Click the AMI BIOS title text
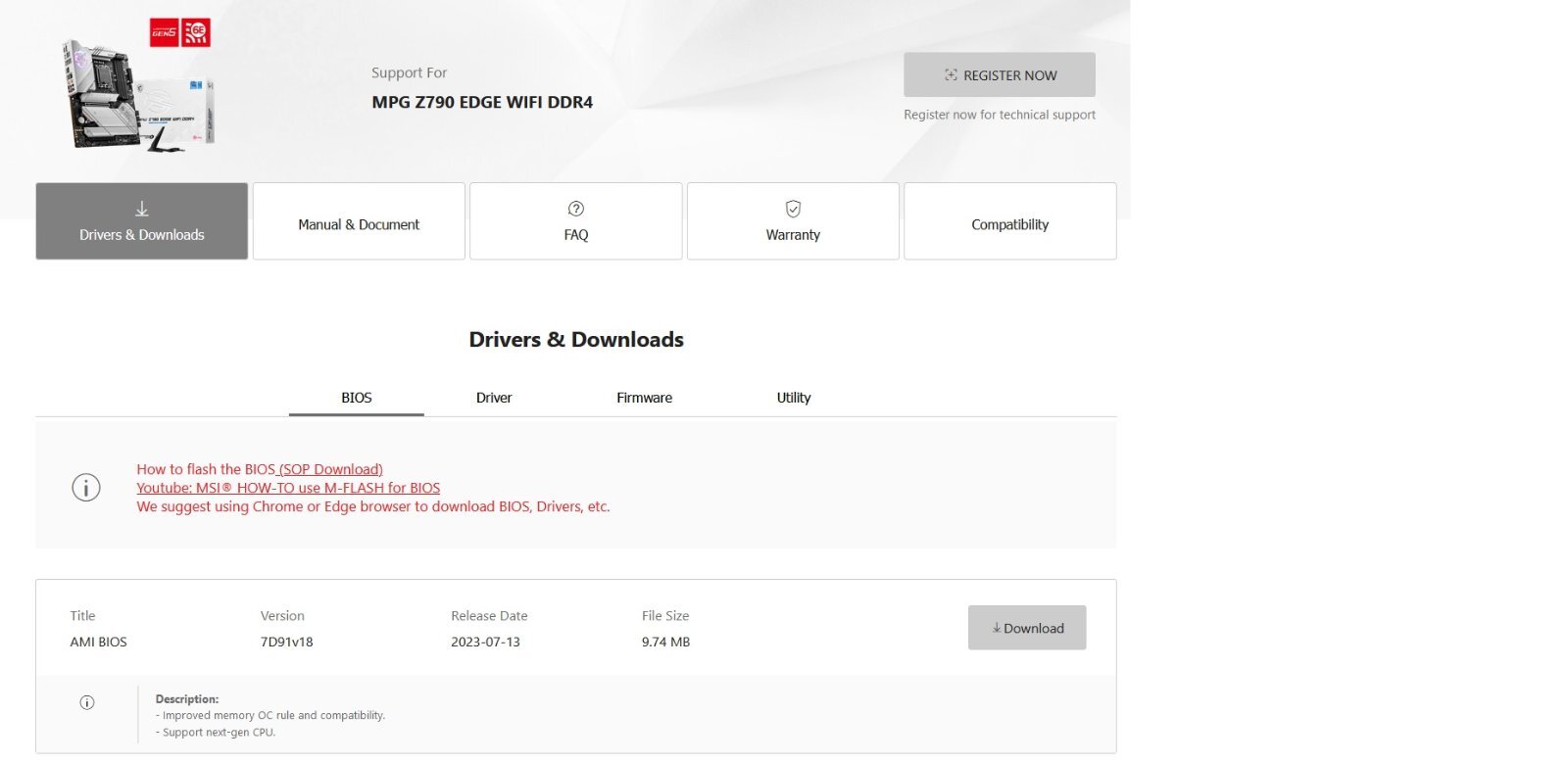 point(98,643)
